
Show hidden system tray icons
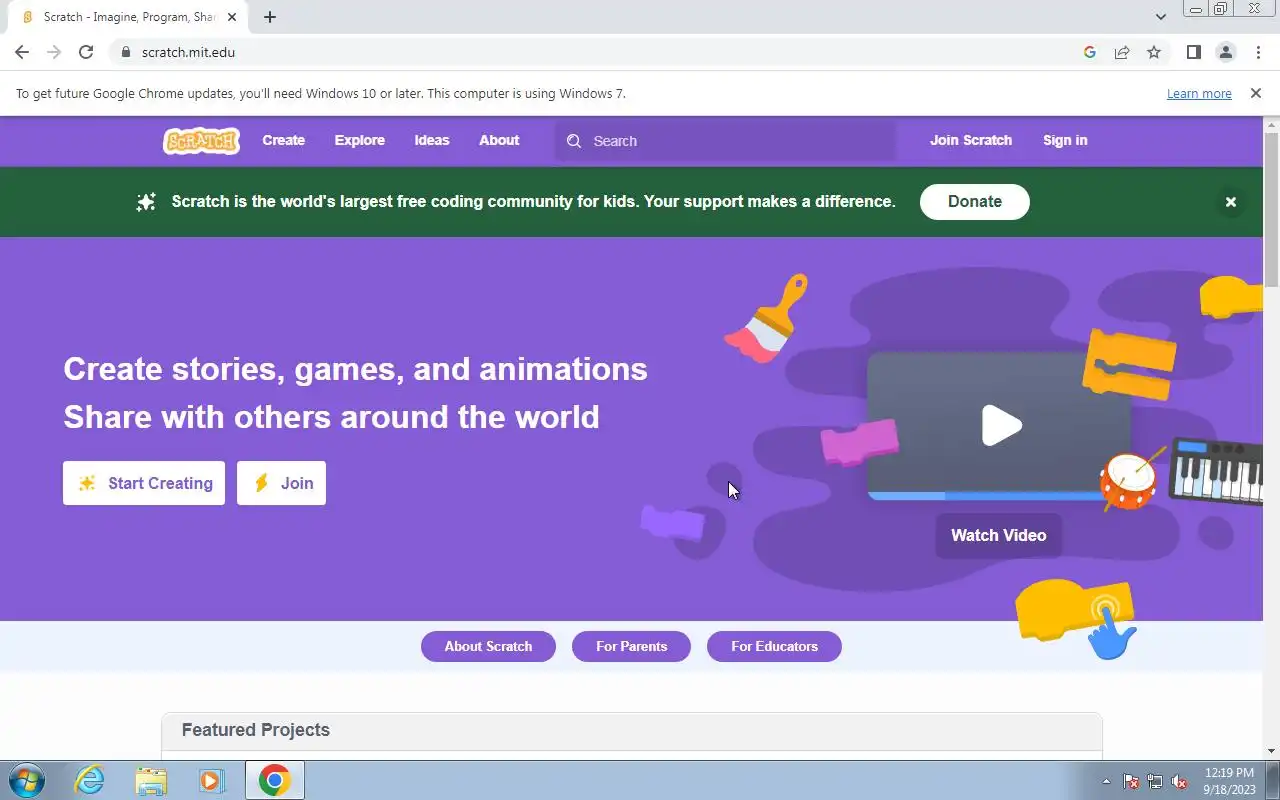pyautogui.click(x=1106, y=781)
